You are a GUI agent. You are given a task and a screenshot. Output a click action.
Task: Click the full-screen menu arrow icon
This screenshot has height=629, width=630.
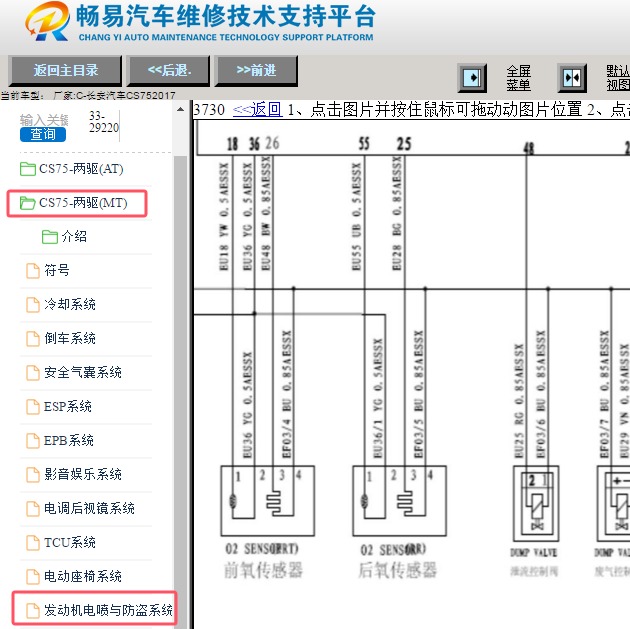[472, 78]
